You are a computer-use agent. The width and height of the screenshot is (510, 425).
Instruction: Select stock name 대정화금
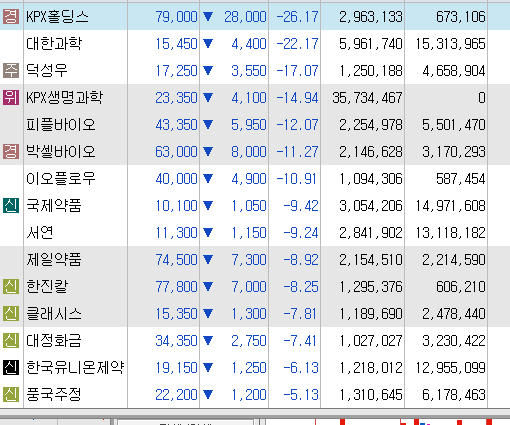[54, 341]
